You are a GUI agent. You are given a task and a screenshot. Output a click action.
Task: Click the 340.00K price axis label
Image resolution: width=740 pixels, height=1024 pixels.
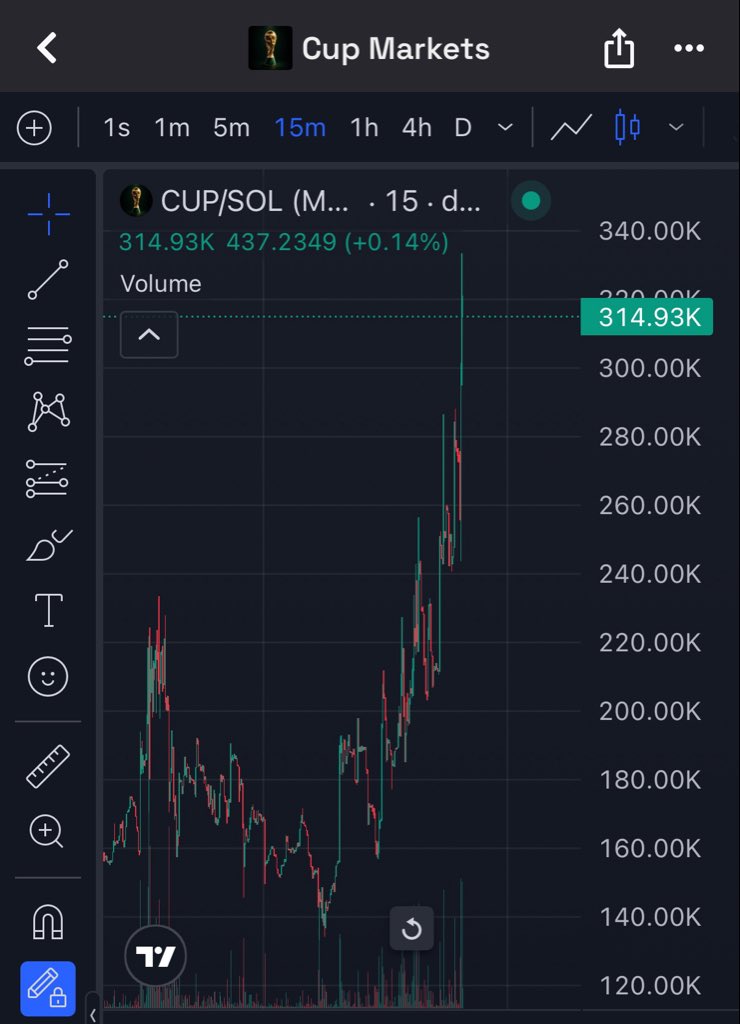650,231
